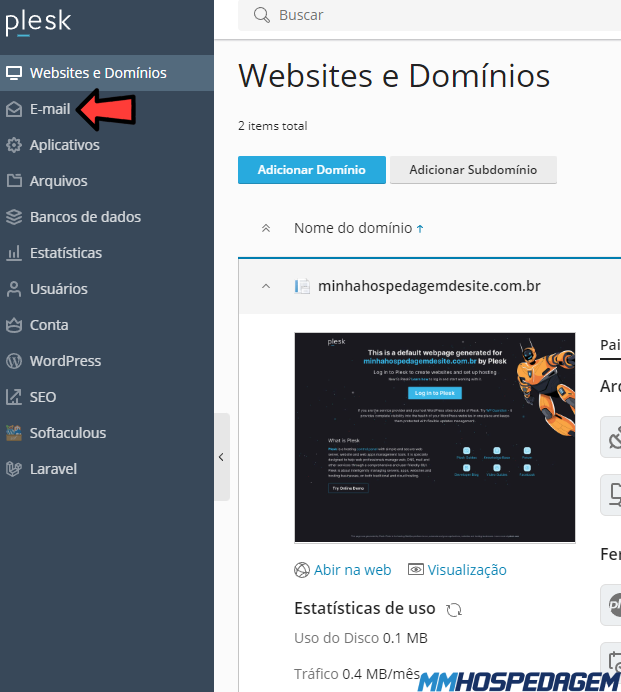Collapse all domains double-chevron
The width and height of the screenshot is (621, 692).
[x=266, y=228]
